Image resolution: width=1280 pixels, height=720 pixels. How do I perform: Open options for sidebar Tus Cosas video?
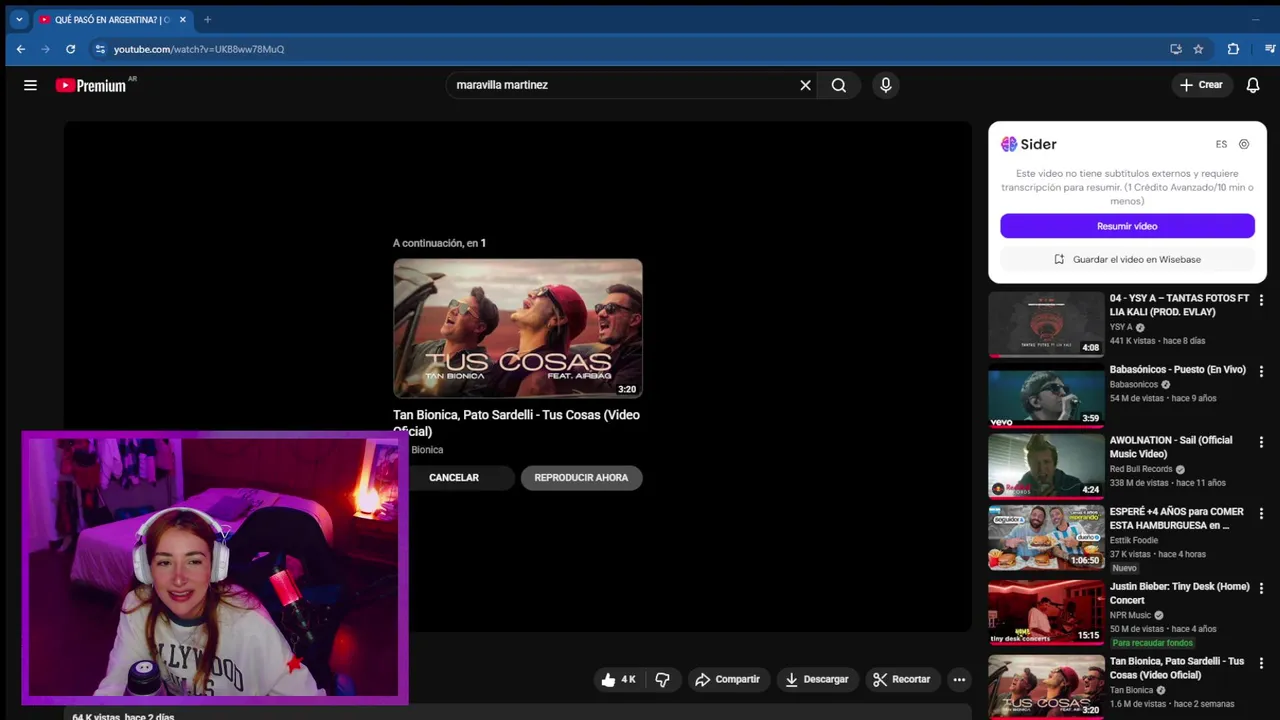click(x=1261, y=663)
